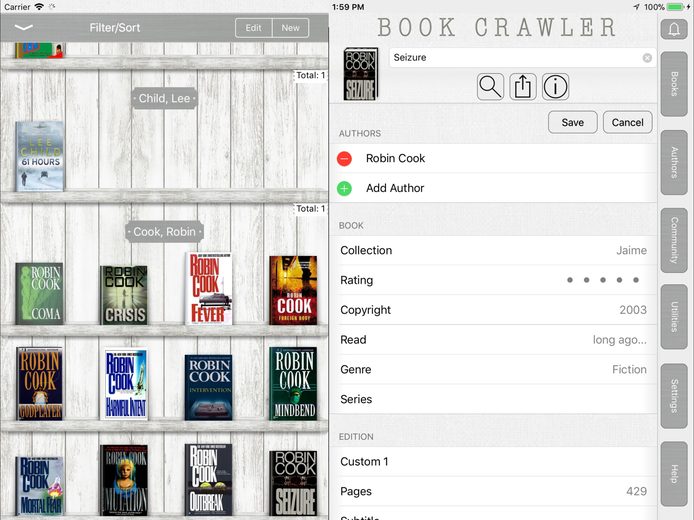Tap the 1:59 PM clock
The height and width of the screenshot is (520, 694).
coord(348,7)
